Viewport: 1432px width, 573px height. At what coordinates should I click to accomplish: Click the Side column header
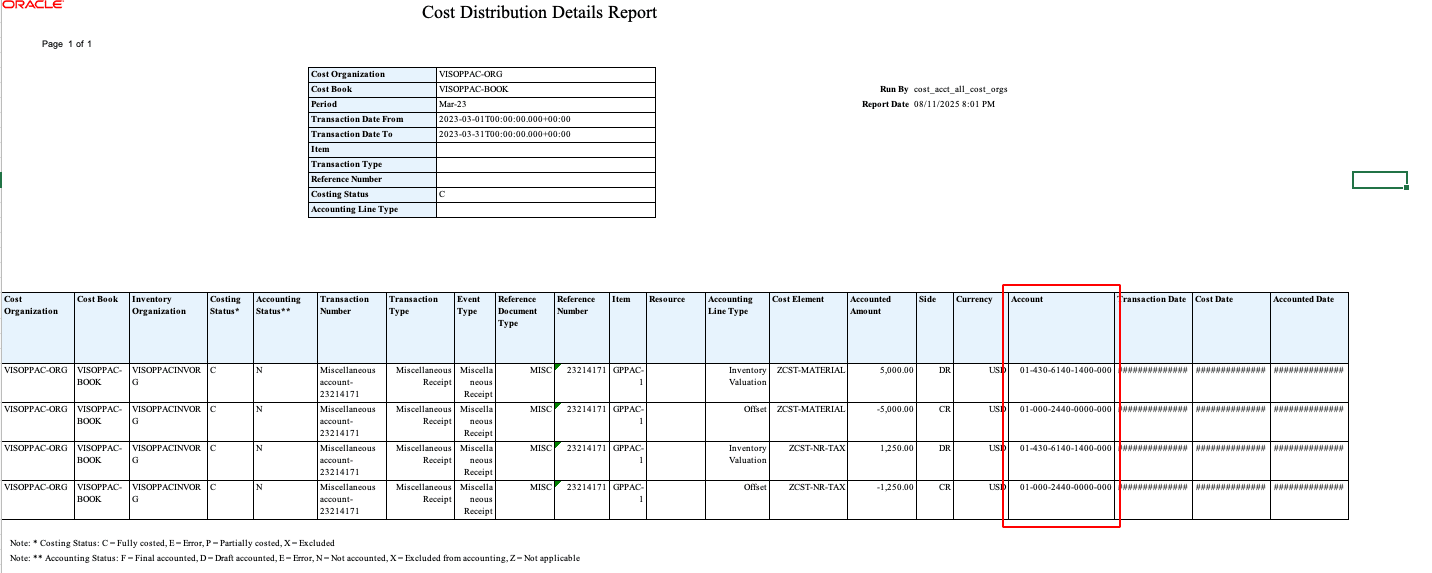click(x=935, y=327)
